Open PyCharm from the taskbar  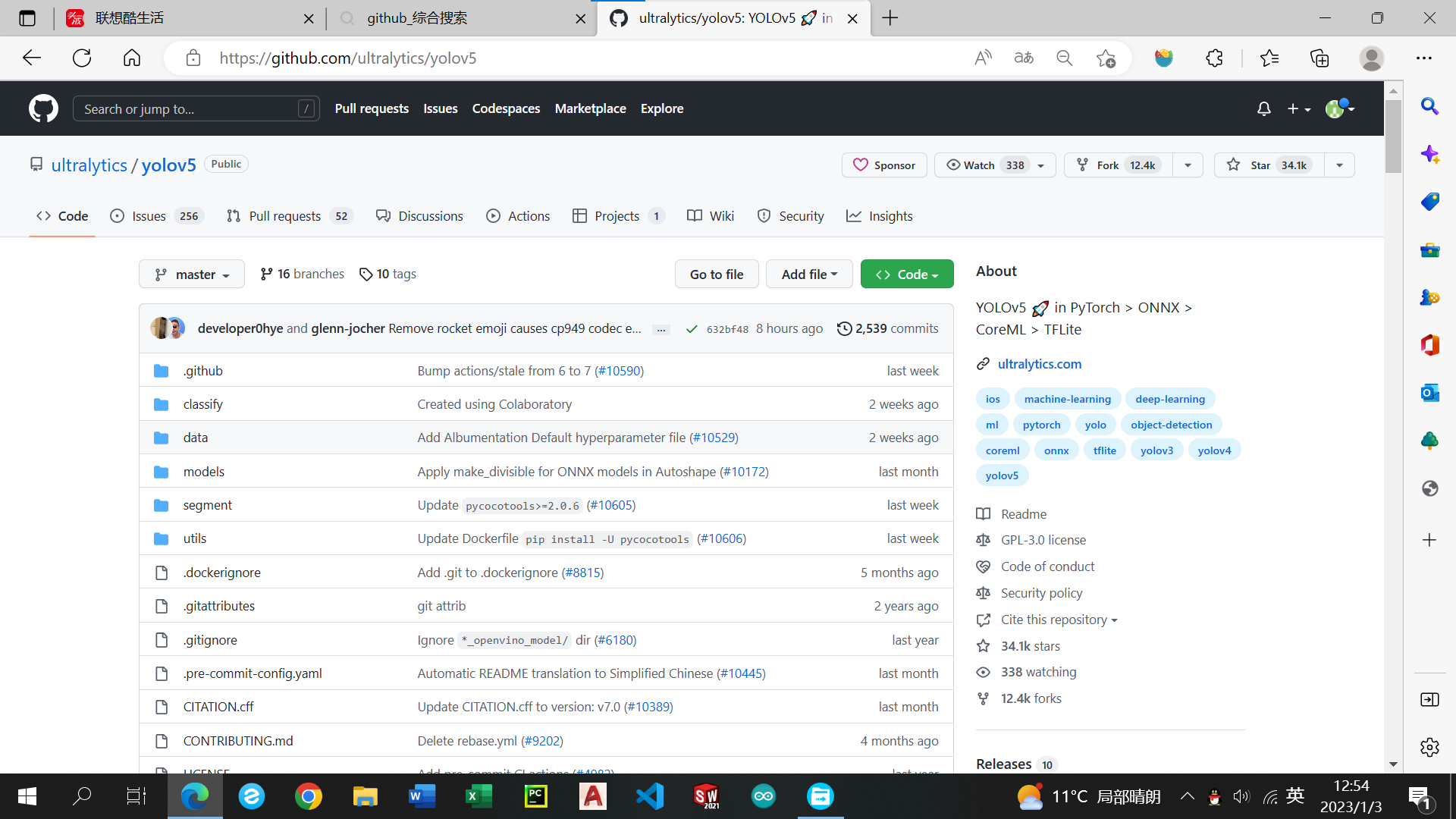535,796
